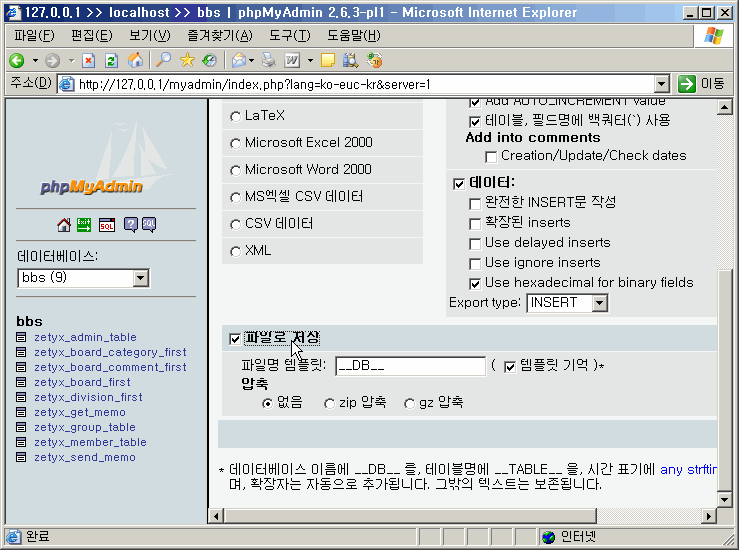Viewport: 739px width, 550px height.
Task: Open the zetyx_member_table table link
Action: (90, 442)
